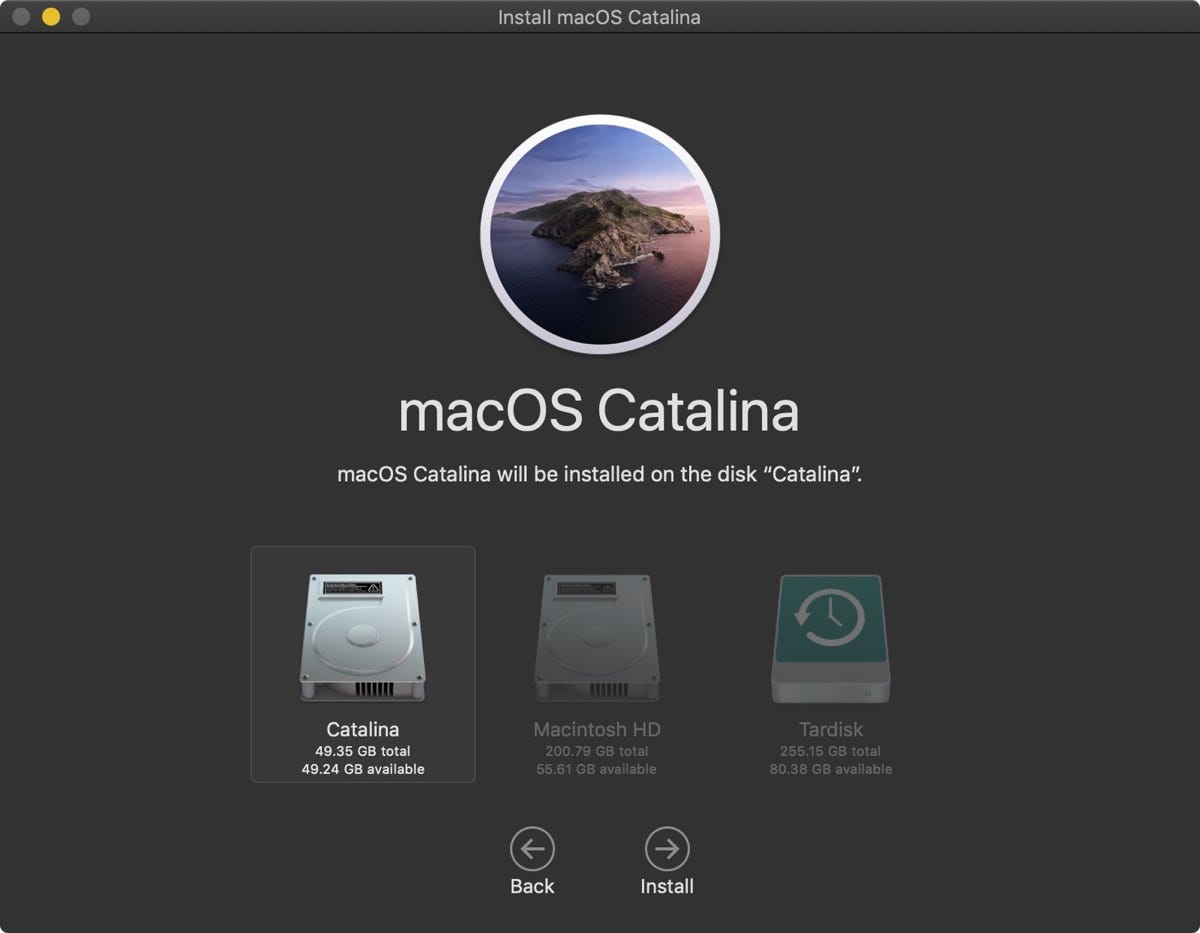Click the highlighted selection box around Catalina
The image size is (1200, 933).
[363, 662]
